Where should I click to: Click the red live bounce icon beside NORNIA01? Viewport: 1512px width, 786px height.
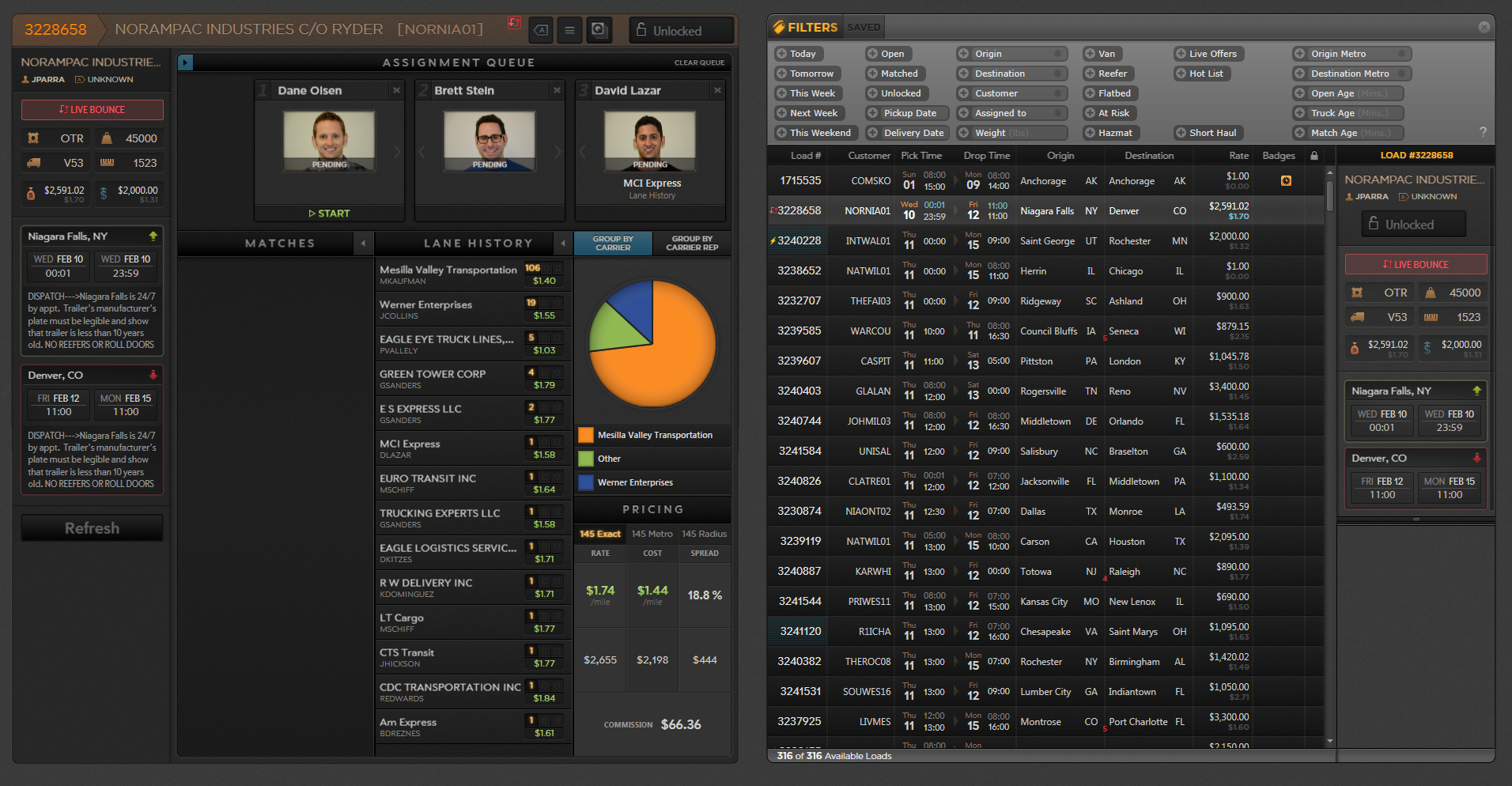point(514,22)
